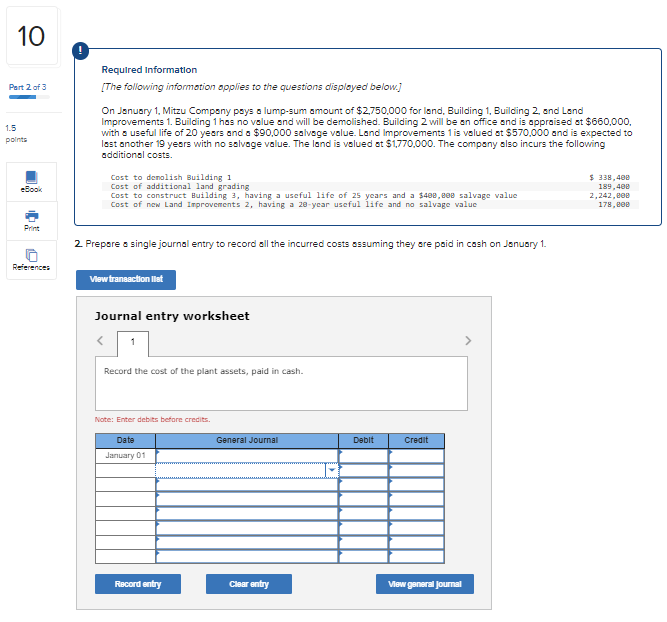Click the Print icon
This screenshot has height=622, width=667.
tap(31, 216)
